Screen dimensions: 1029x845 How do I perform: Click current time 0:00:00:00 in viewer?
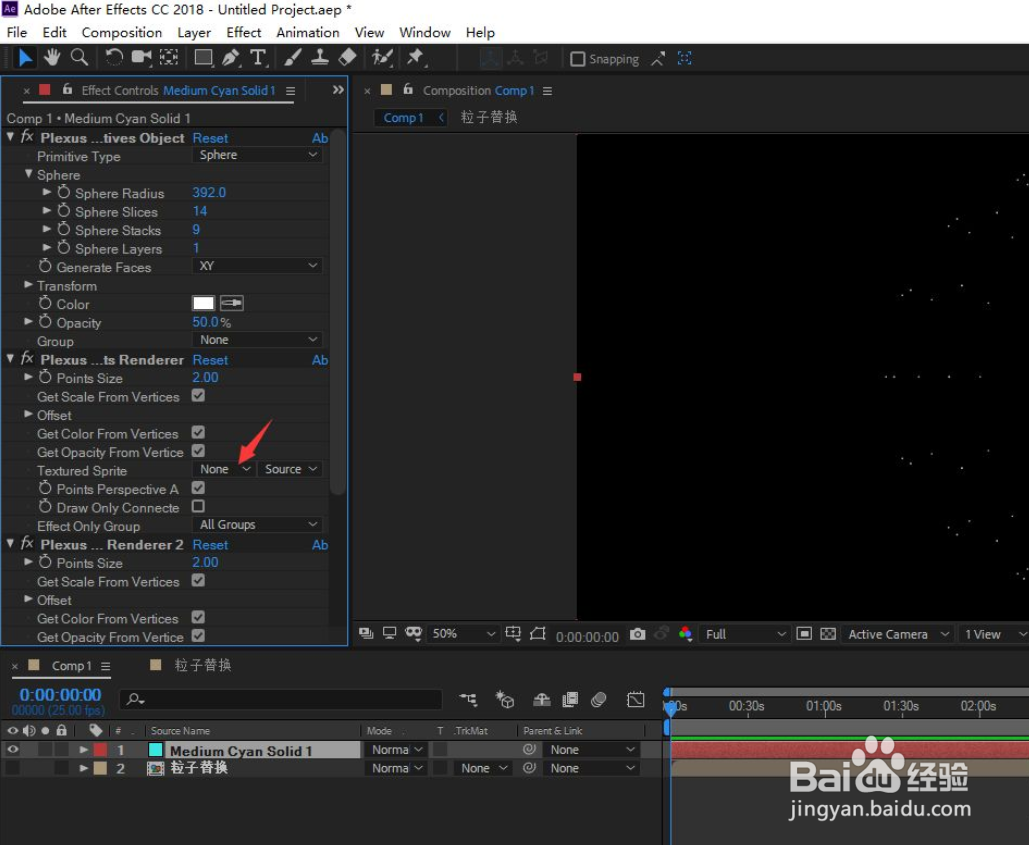point(587,637)
